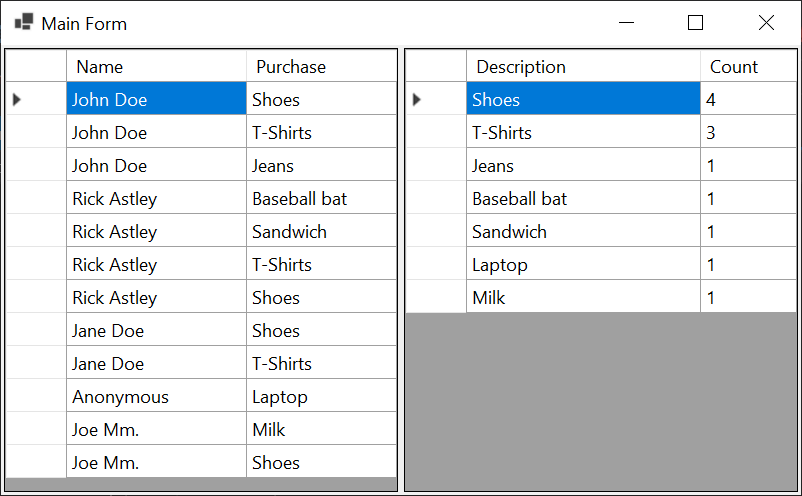Image resolution: width=802 pixels, height=496 pixels.
Task: Click the current-row arrow beside Shoes count 4
Action: click(417, 99)
